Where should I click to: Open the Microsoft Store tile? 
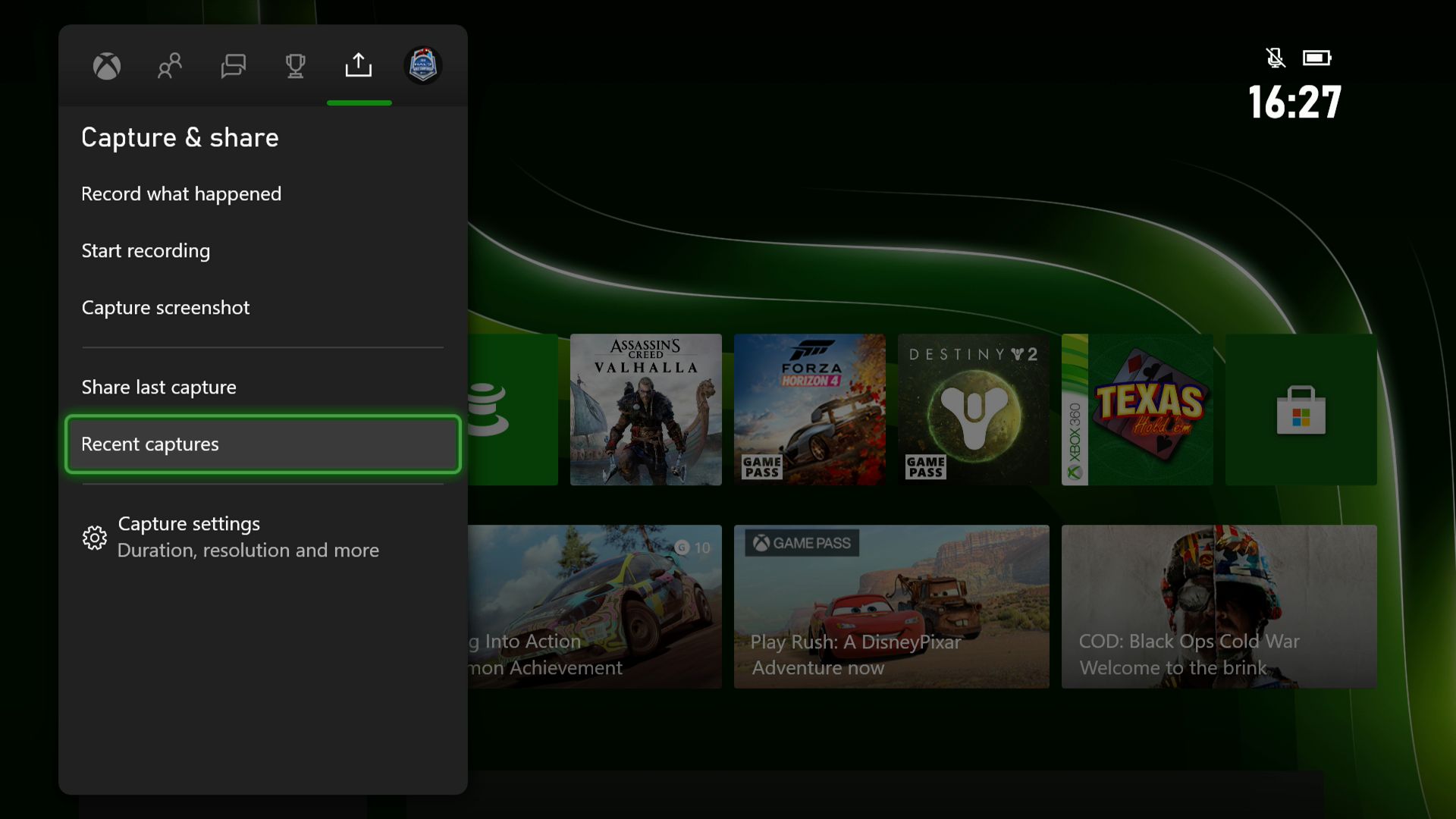coord(1301,409)
